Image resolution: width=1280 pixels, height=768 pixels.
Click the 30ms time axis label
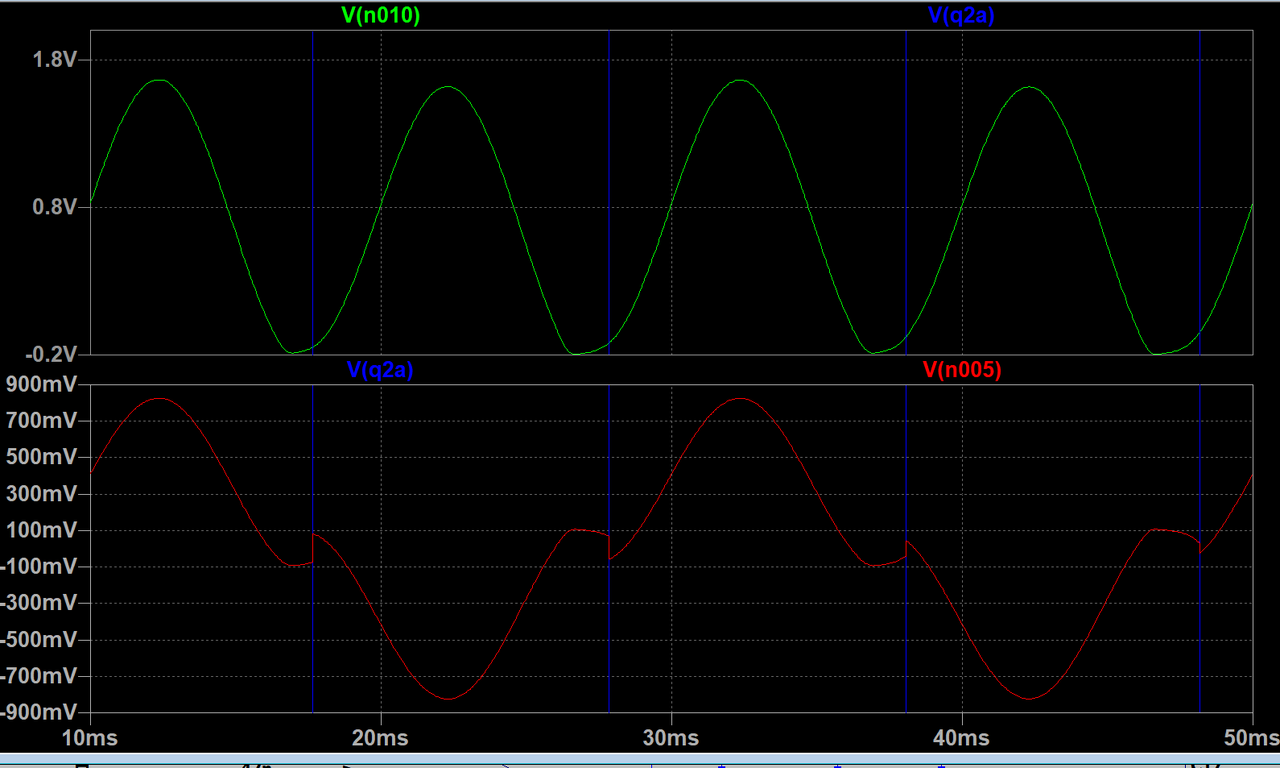(671, 738)
